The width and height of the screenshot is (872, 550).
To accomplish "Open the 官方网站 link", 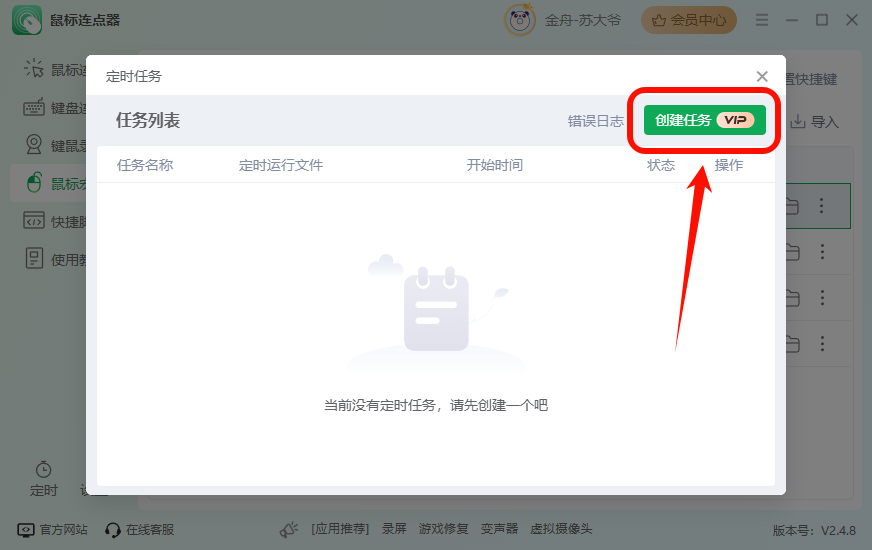I will click(x=53, y=529).
